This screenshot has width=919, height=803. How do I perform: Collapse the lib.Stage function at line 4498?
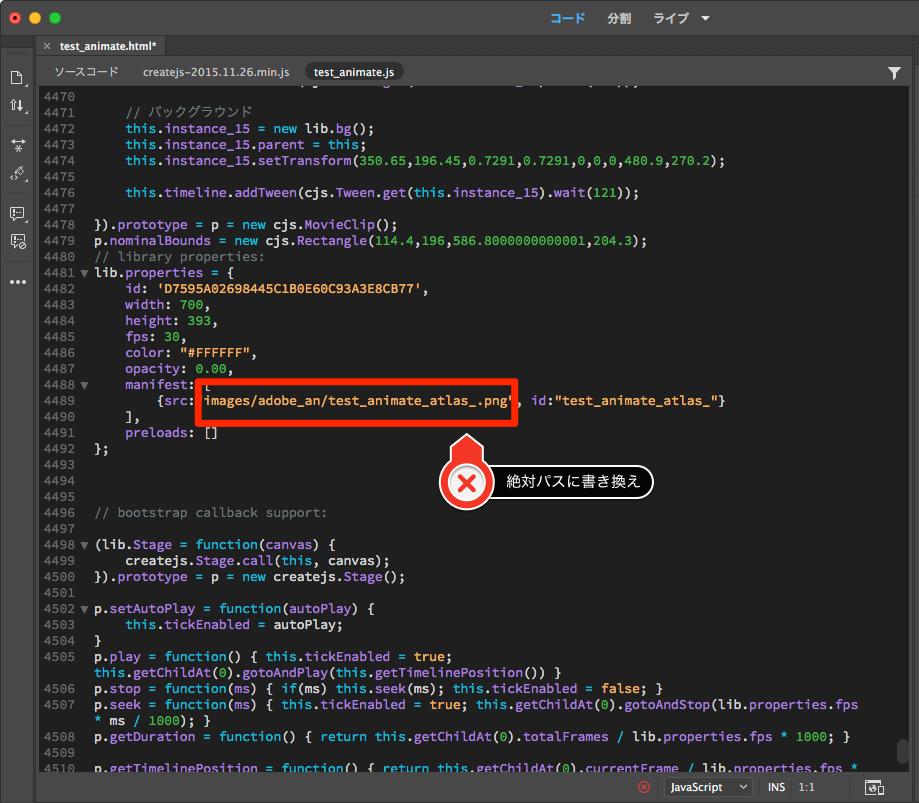coord(84,545)
